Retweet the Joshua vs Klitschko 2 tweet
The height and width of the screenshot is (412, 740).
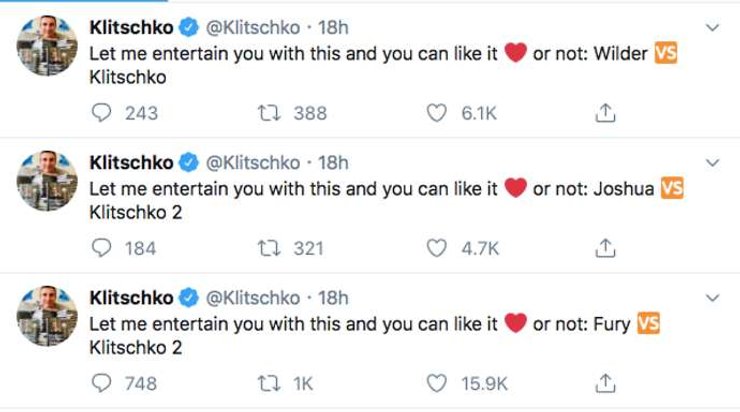pyautogui.click(x=267, y=248)
